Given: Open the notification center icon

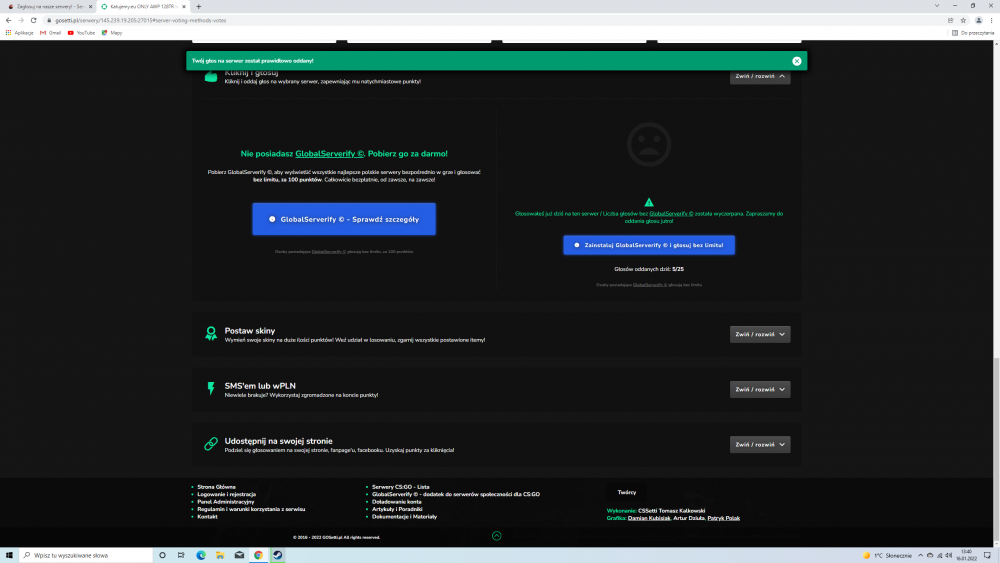Looking at the screenshot, I should [987, 555].
